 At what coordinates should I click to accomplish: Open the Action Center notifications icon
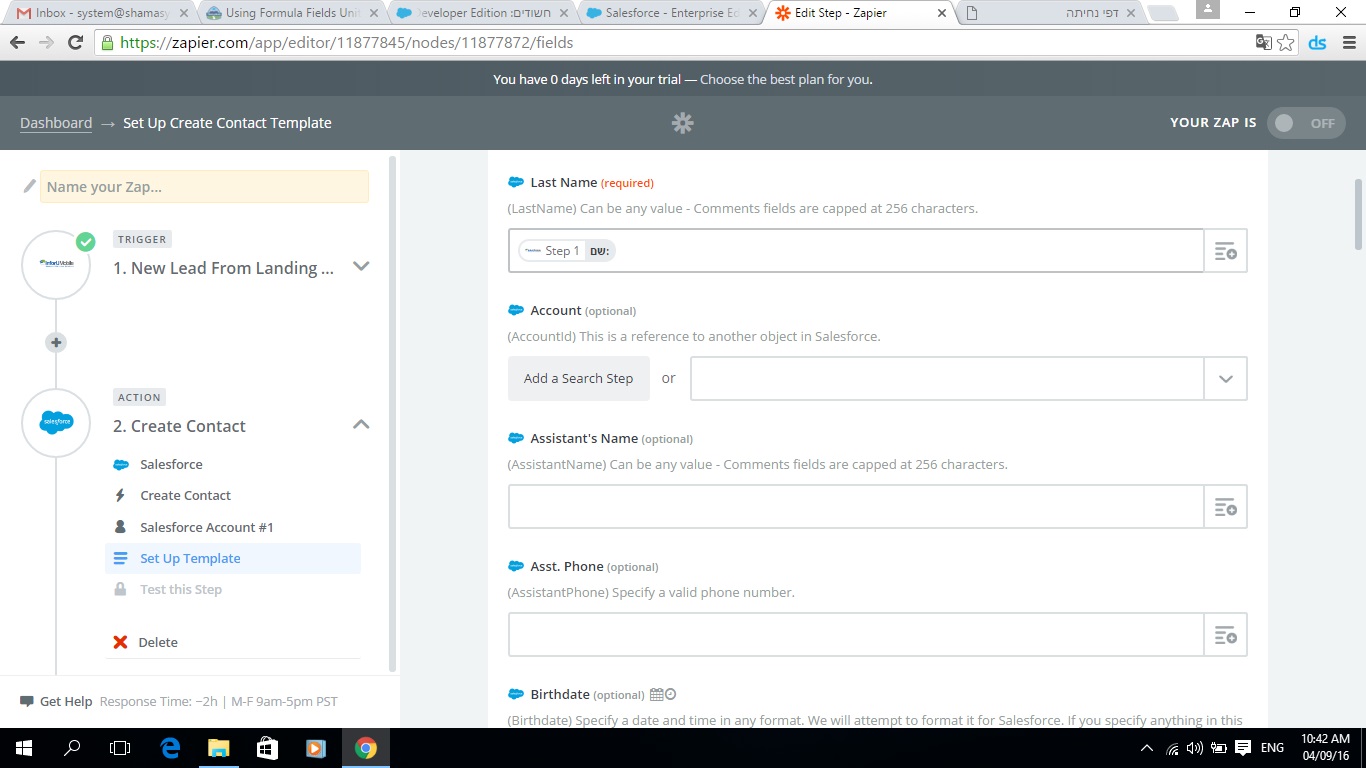click(1243, 748)
